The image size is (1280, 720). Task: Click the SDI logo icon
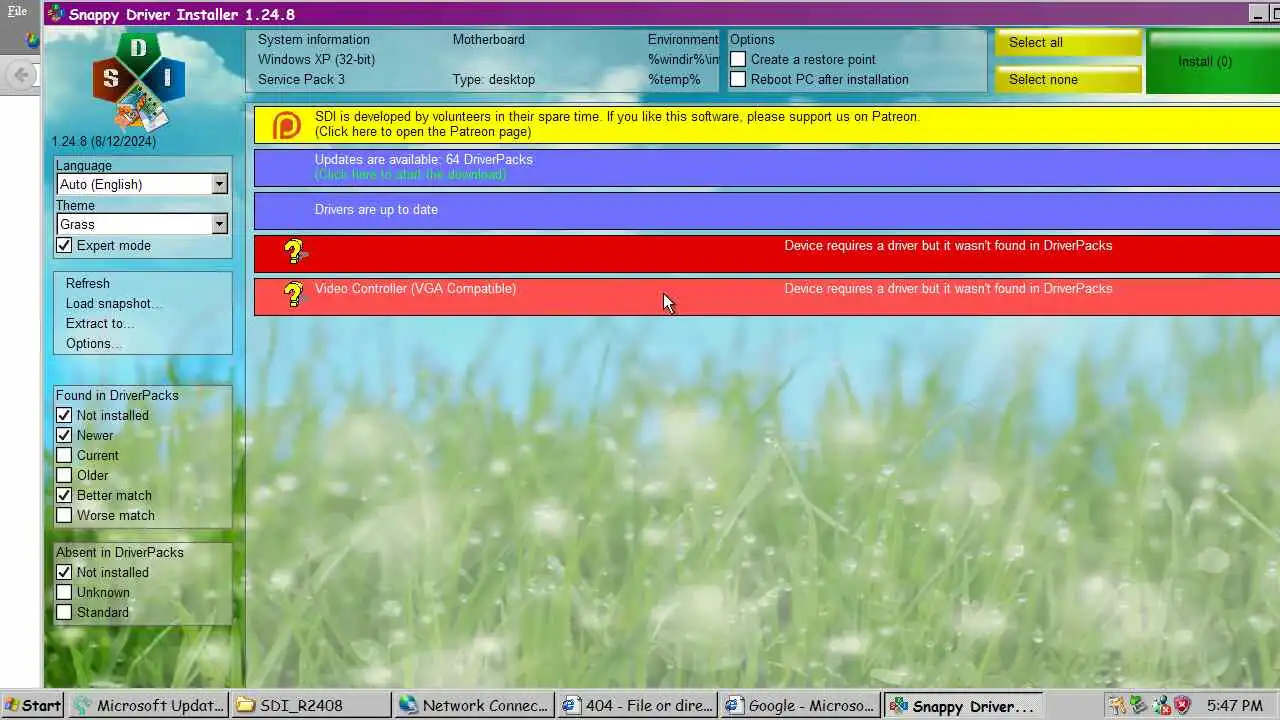pos(139,82)
